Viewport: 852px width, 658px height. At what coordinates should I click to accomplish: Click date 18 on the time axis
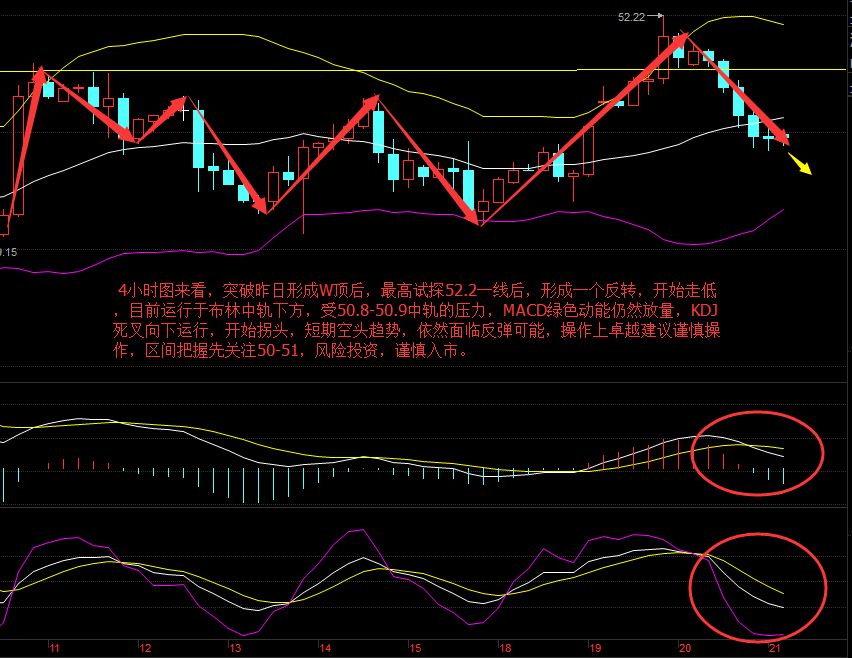pos(505,648)
